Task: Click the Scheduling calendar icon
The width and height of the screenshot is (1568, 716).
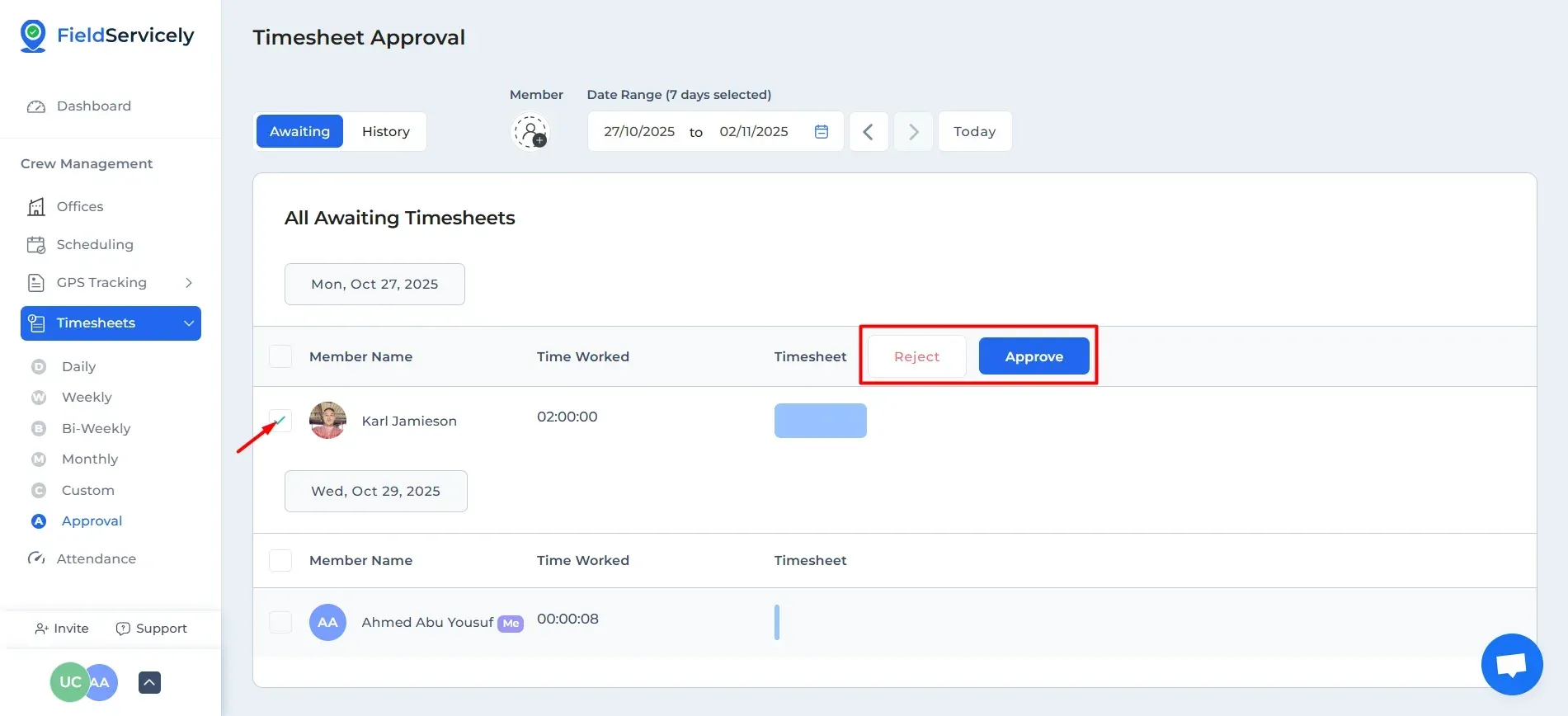Action: coord(36,245)
